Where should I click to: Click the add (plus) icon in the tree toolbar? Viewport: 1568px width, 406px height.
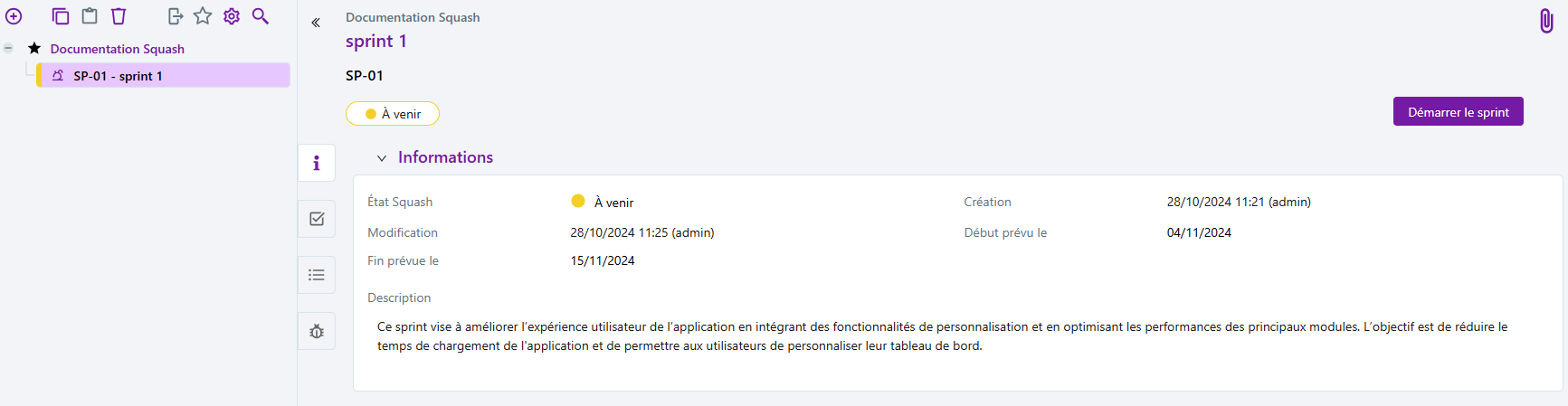[14, 16]
